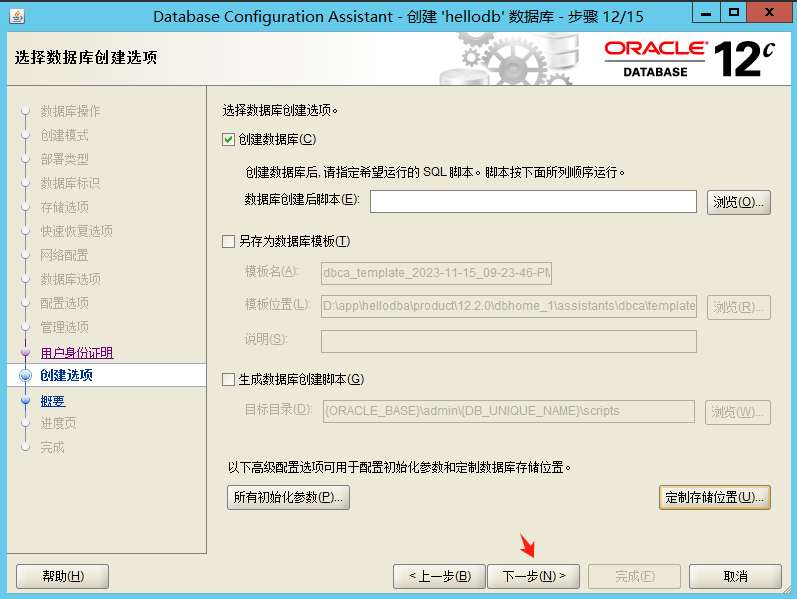The height and width of the screenshot is (599, 797).
Task: Open help with 帮助(H) button
Action: [x=63, y=576]
